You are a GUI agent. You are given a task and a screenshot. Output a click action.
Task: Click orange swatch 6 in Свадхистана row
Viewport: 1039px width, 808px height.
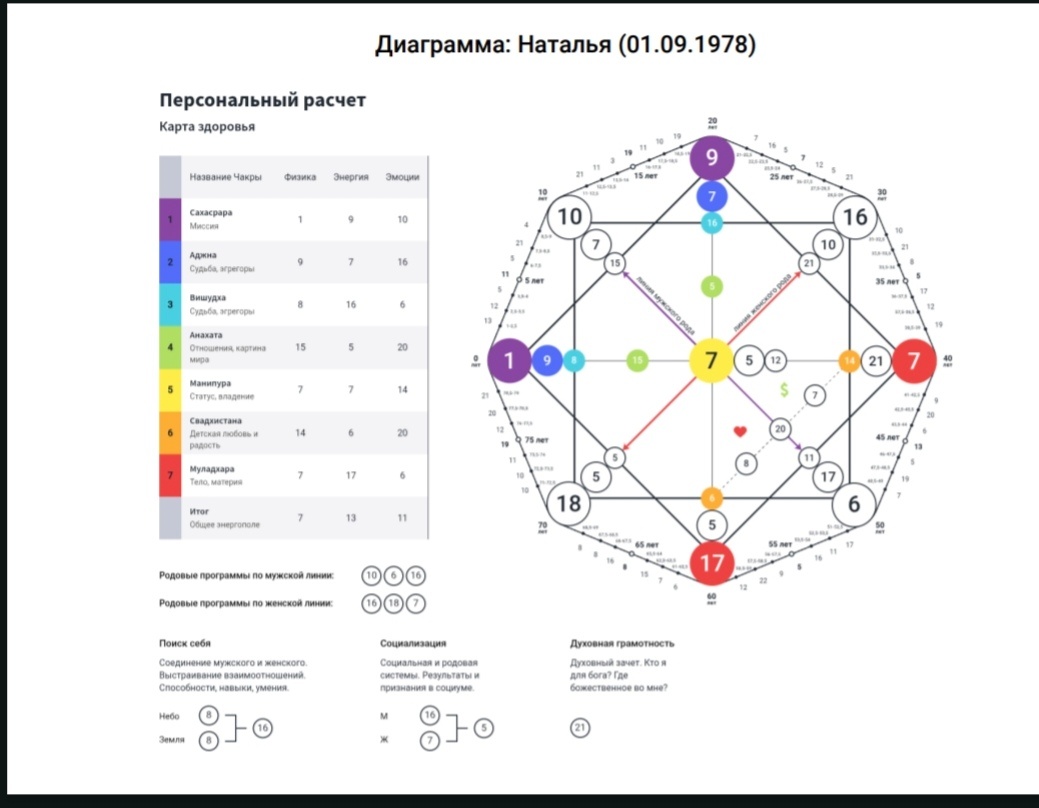pos(170,433)
